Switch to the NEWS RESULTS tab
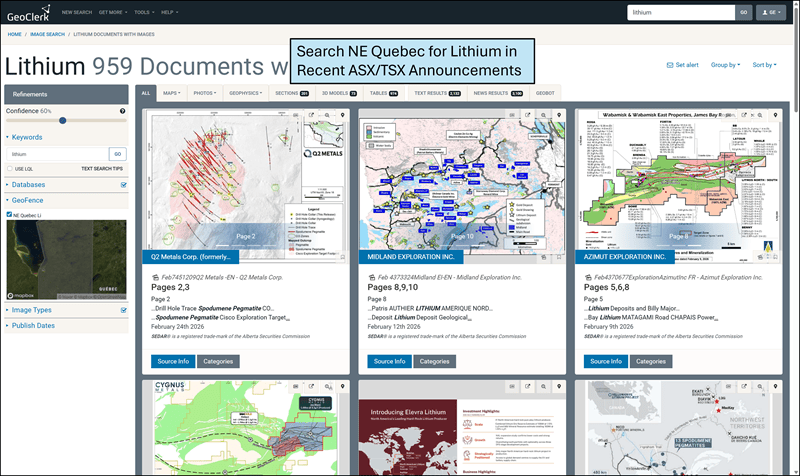This screenshot has height=476, width=800. click(x=498, y=93)
